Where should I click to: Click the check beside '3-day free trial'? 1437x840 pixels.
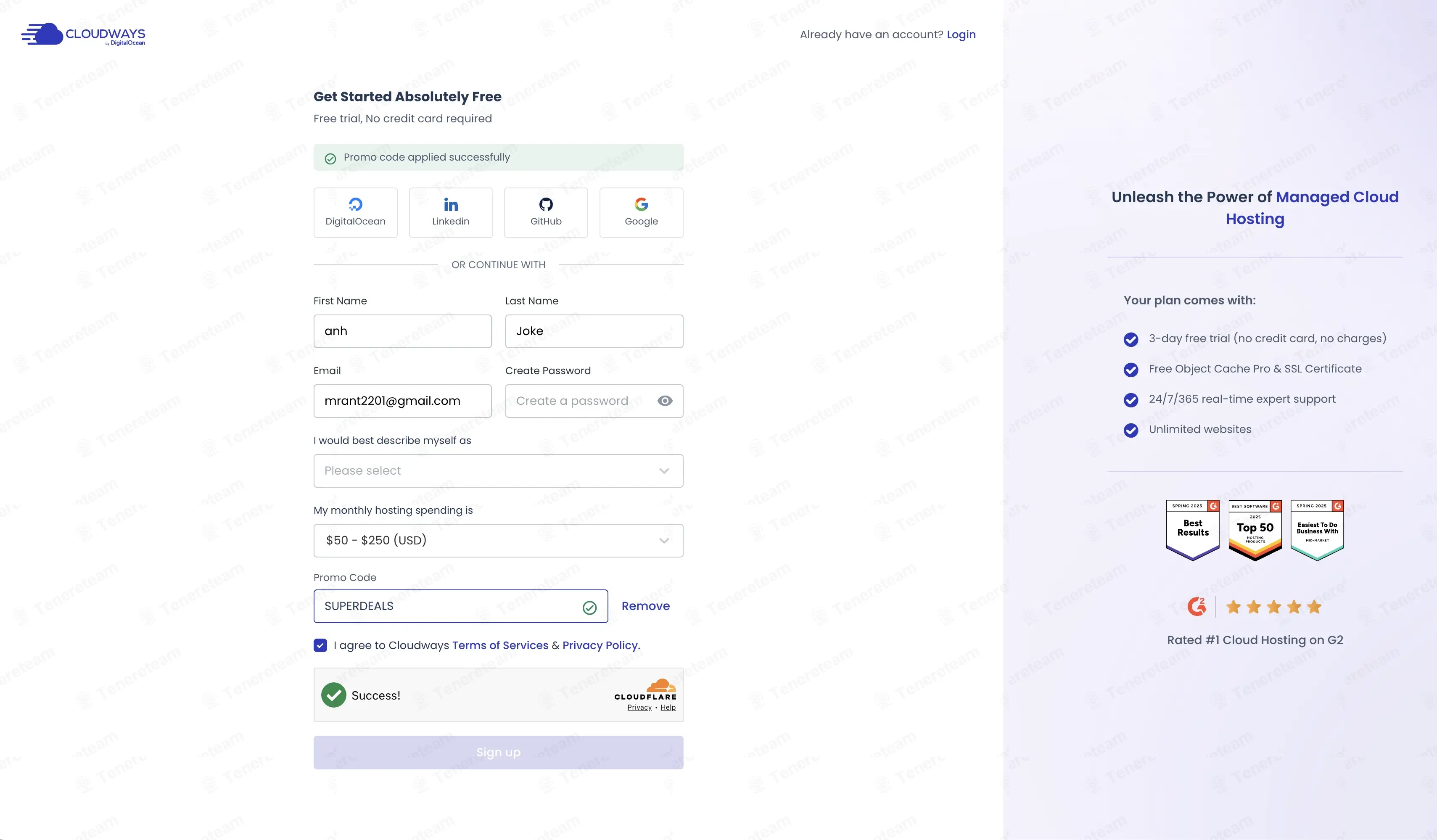click(x=1131, y=339)
